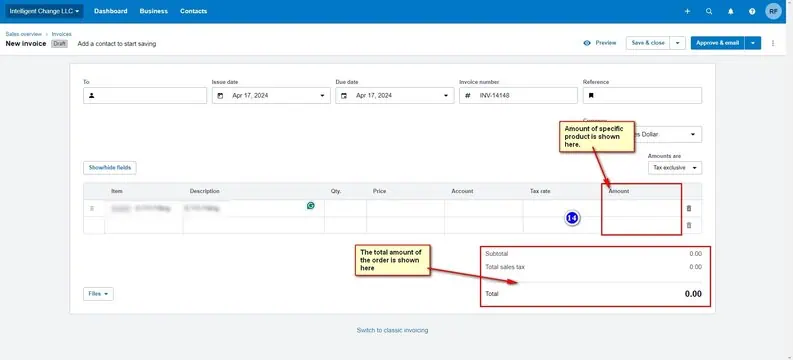Click the first row Account cell
793x360 pixels.
click(x=484, y=208)
